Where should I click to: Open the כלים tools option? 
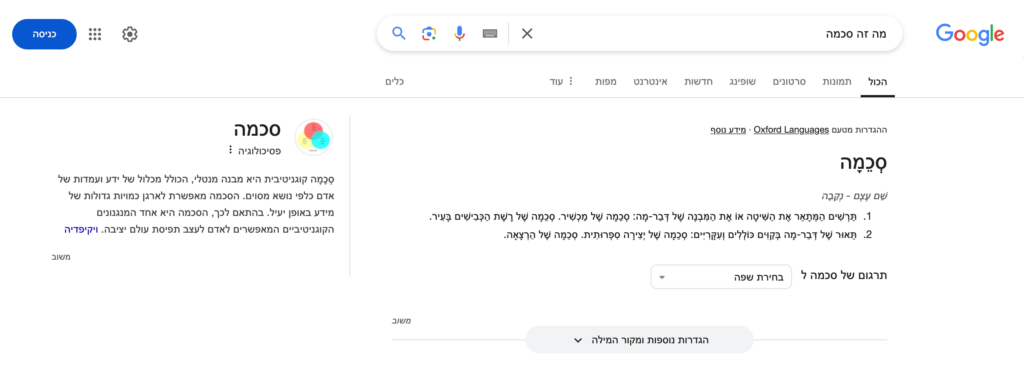tap(394, 82)
